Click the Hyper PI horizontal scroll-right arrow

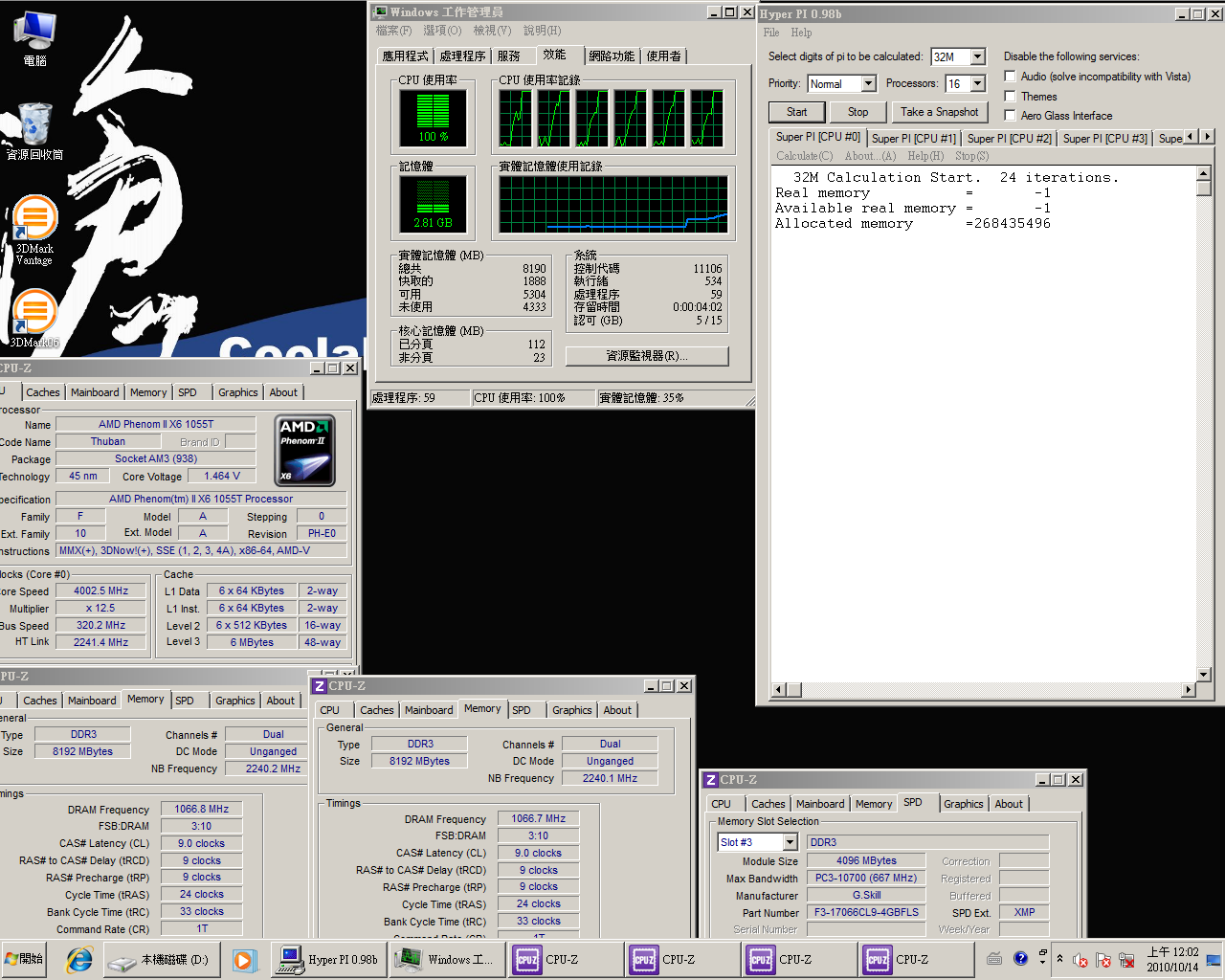pos(1190,689)
